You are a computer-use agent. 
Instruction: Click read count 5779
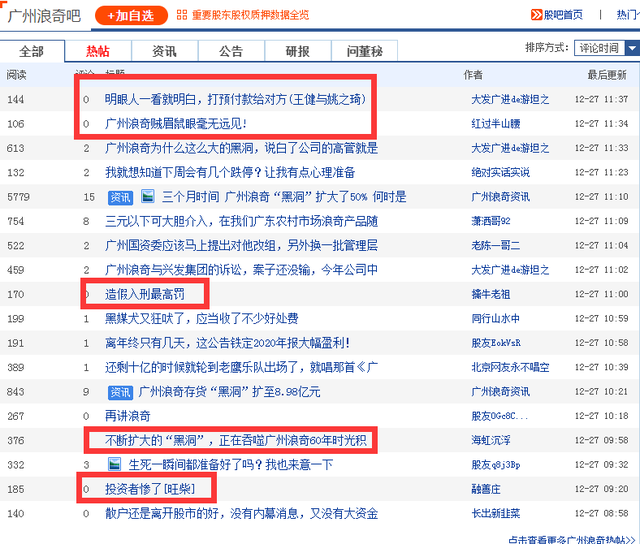pos(18,197)
